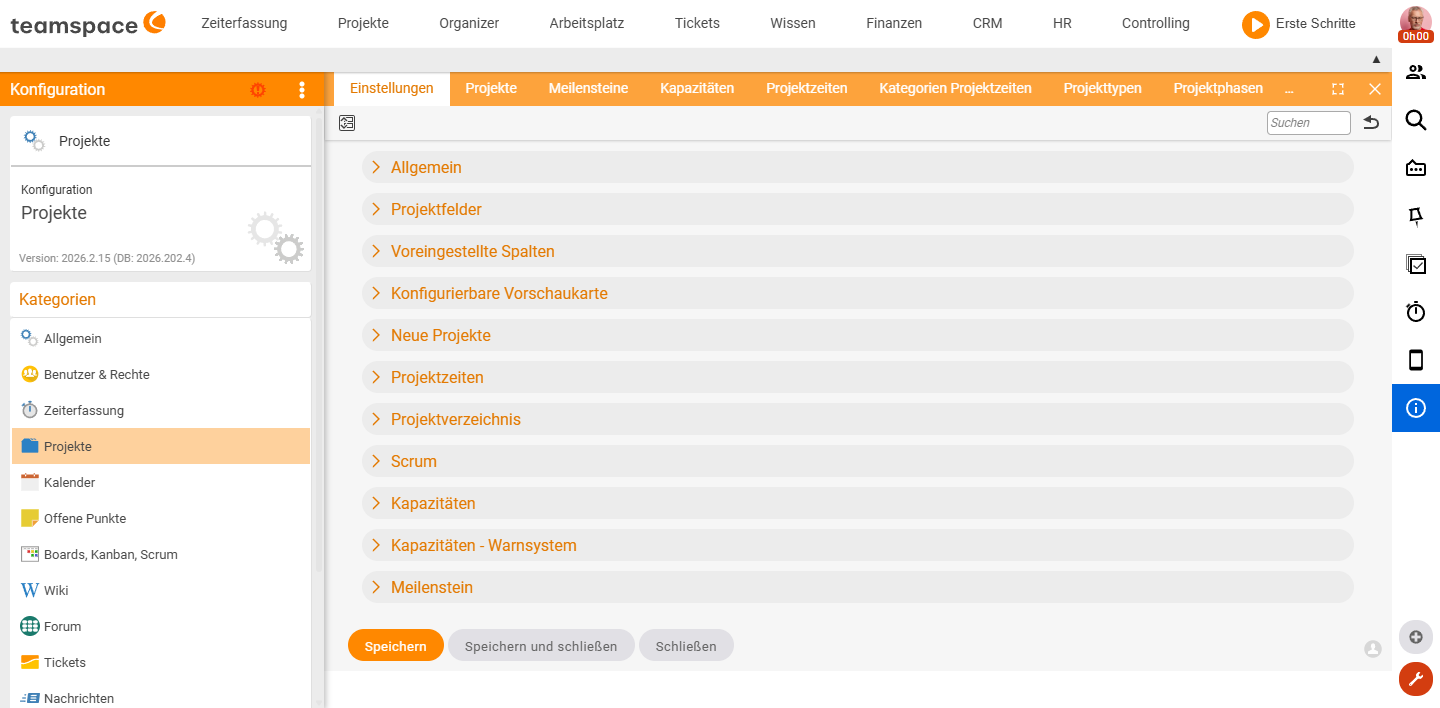Click Speichern und schließen button
This screenshot has width=1440, height=708.
point(541,646)
